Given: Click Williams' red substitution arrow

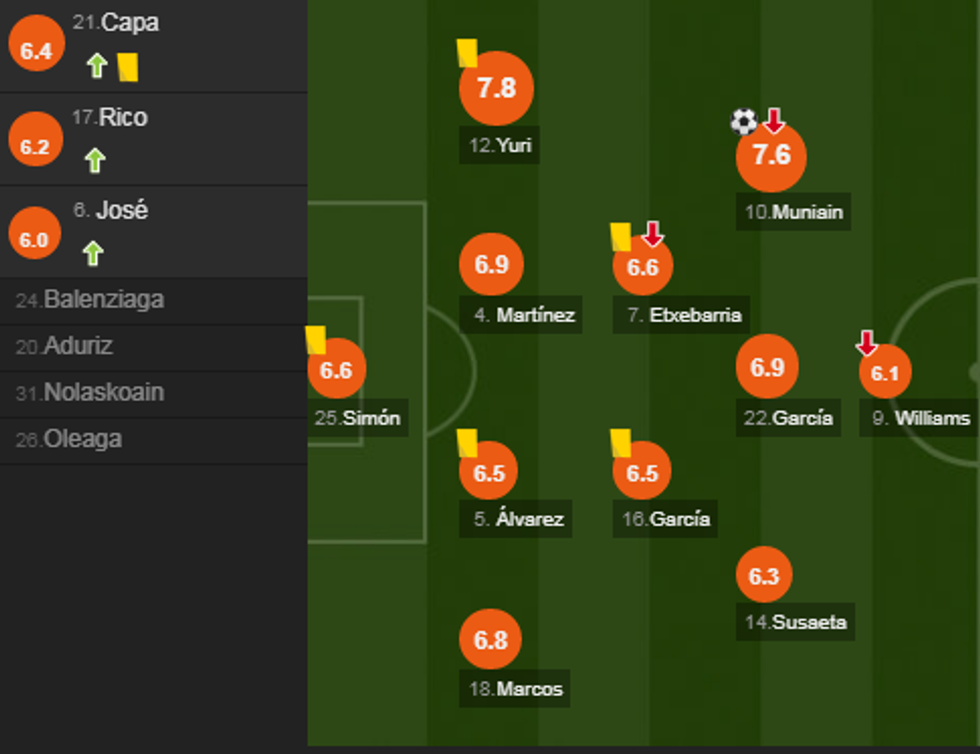Looking at the screenshot, I should click(867, 343).
